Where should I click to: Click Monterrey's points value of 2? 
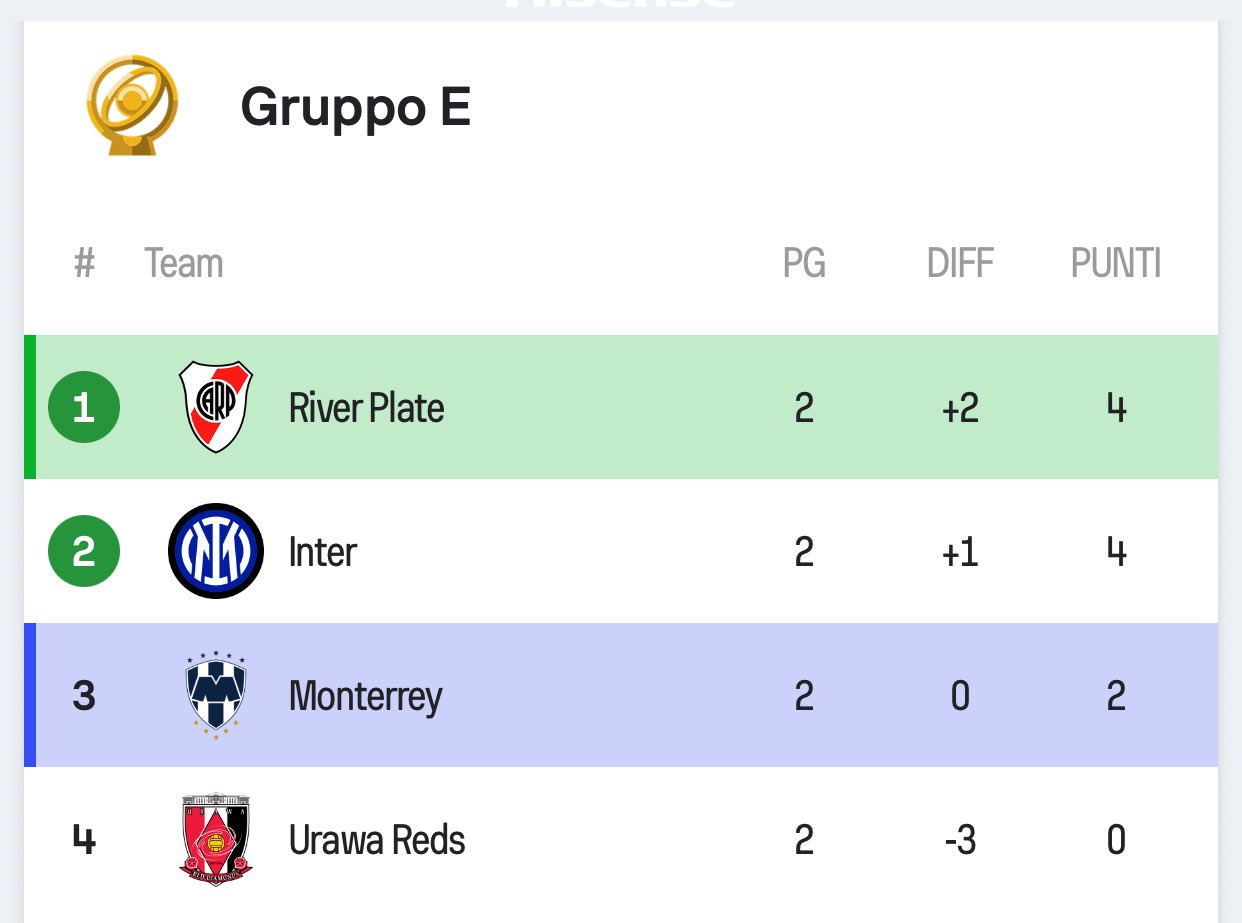[x=1116, y=696]
